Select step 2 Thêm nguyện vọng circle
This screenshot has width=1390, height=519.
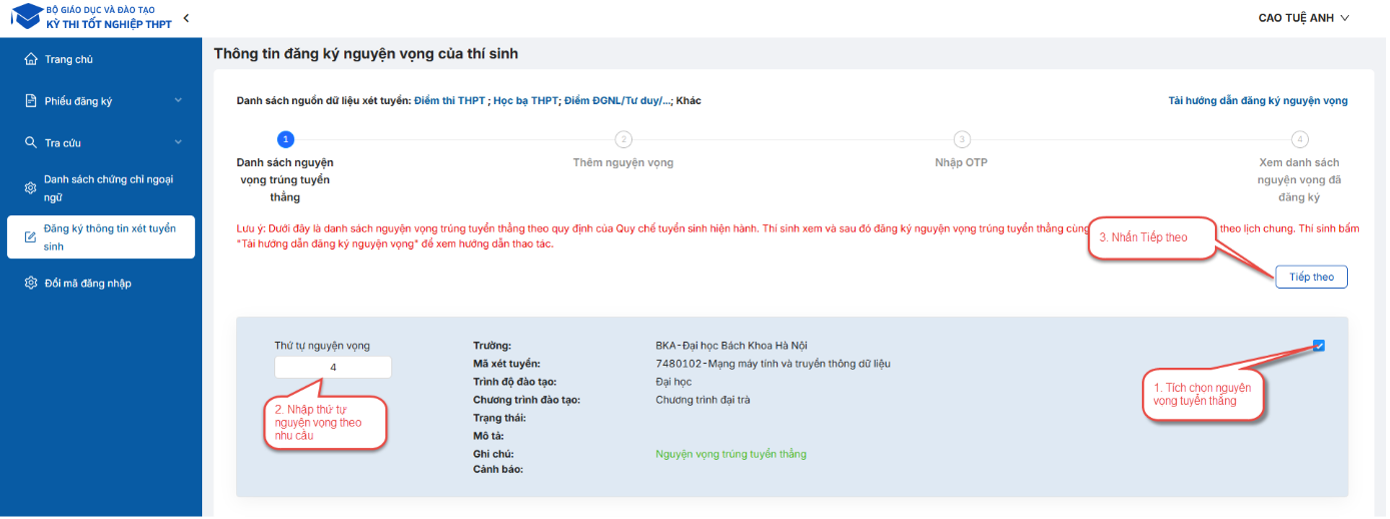[x=623, y=139]
